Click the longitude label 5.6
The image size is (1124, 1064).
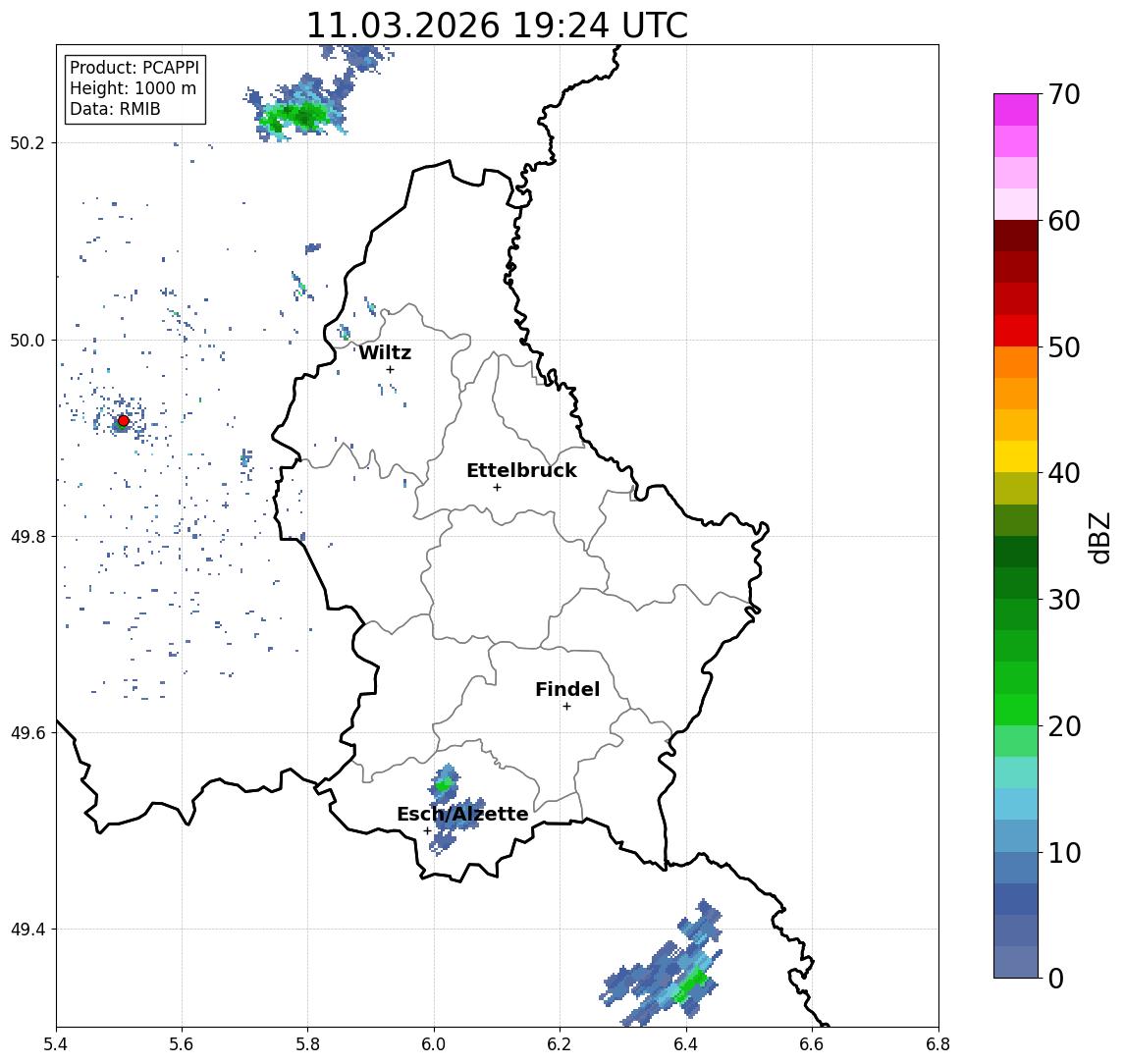(182, 1044)
